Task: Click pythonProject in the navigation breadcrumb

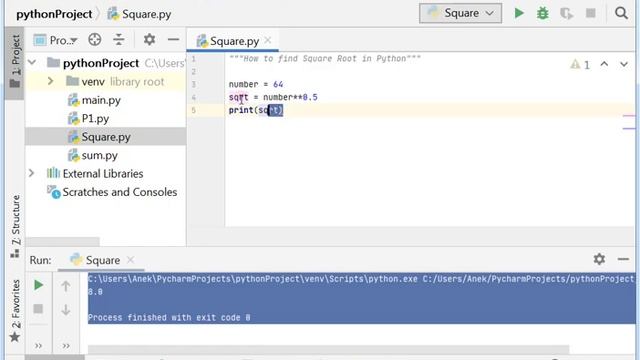Action: (54, 14)
